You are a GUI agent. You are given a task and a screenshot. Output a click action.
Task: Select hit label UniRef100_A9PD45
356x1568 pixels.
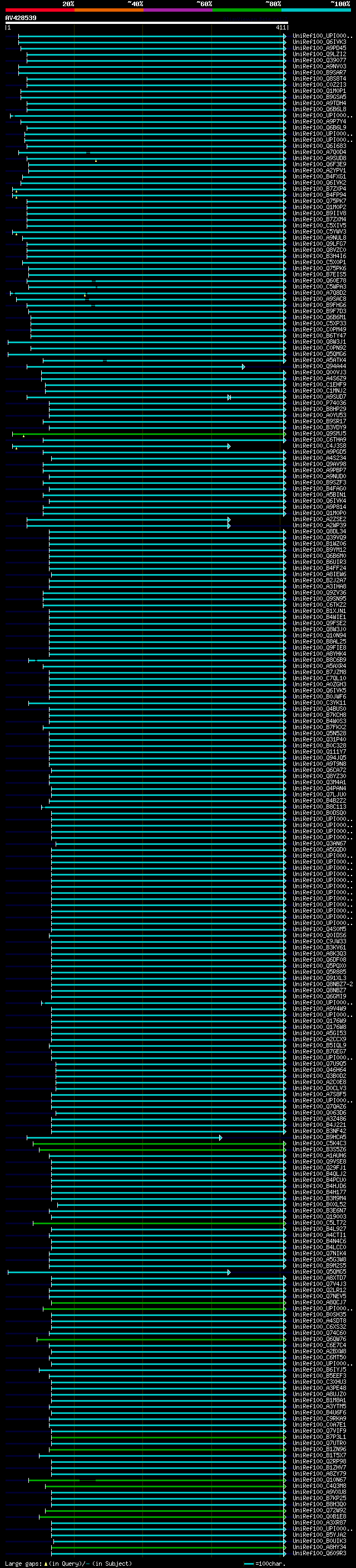tap(319, 48)
